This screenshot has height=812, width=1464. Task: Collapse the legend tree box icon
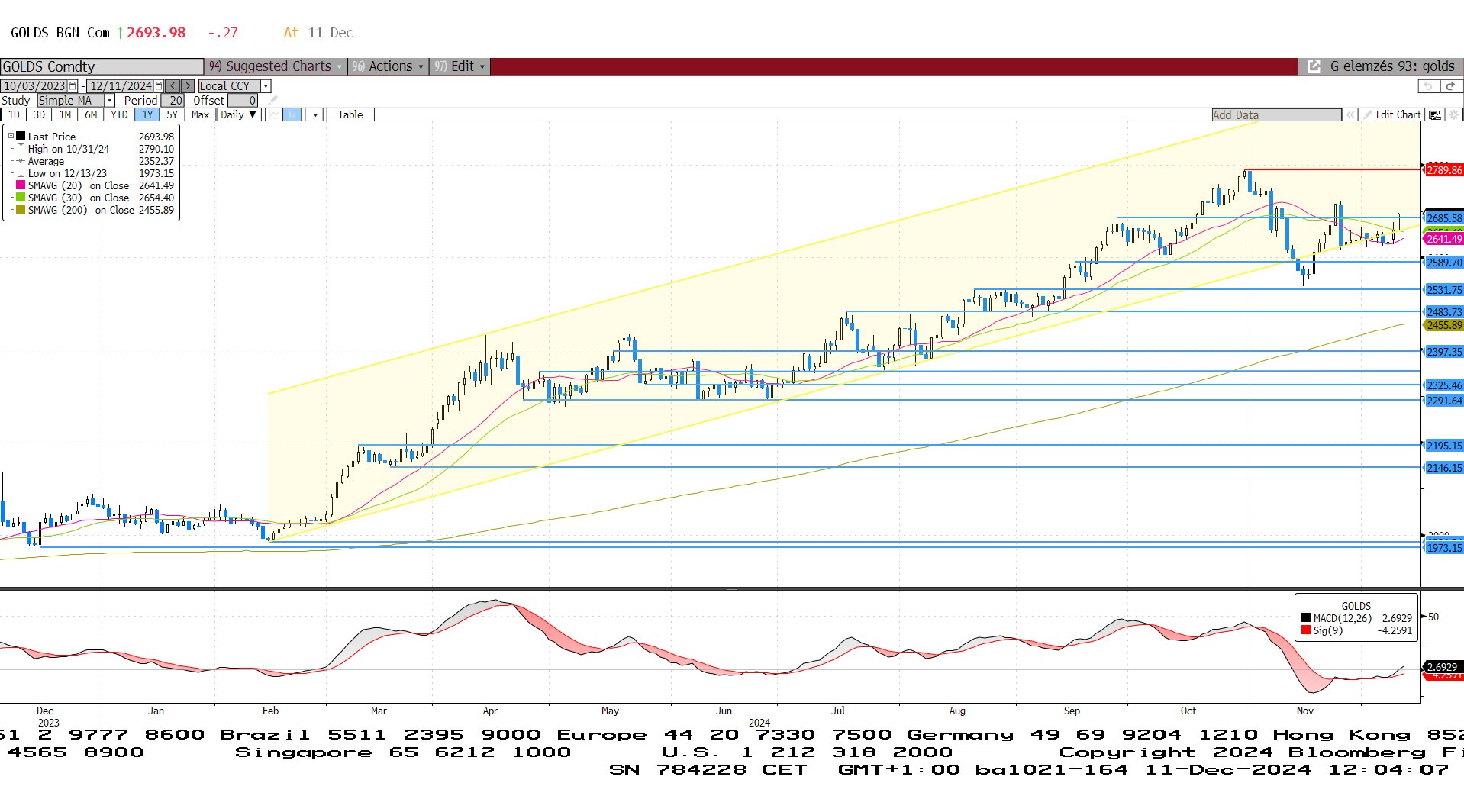click(11, 137)
